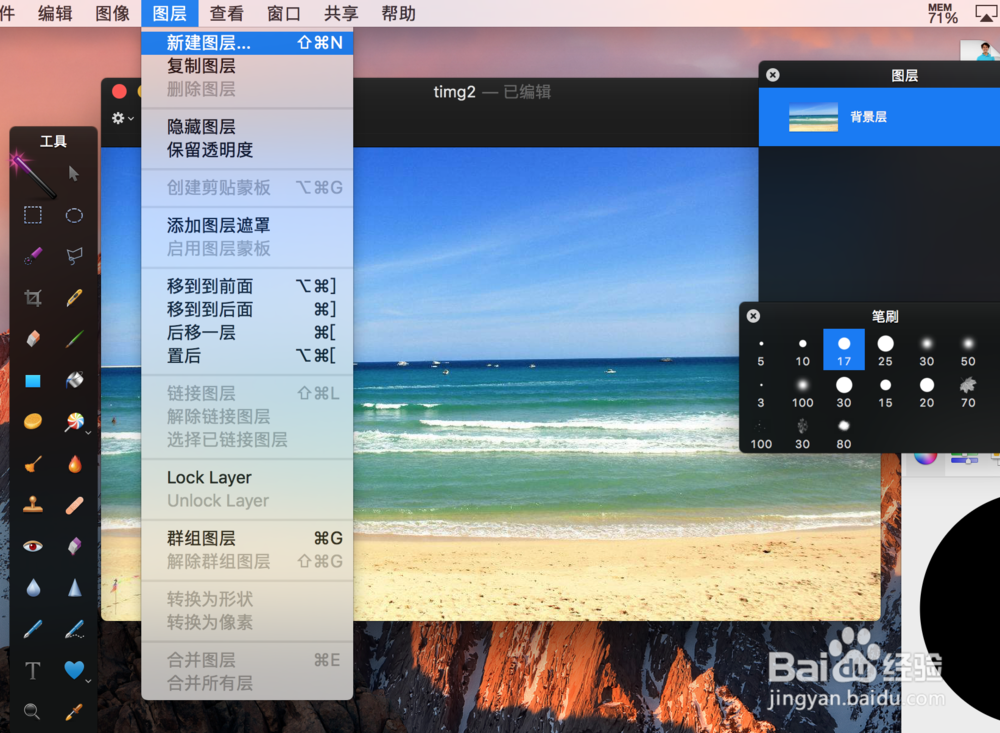This screenshot has width=1000, height=733.
Task: Pick the size 10 brush
Action: [802, 350]
